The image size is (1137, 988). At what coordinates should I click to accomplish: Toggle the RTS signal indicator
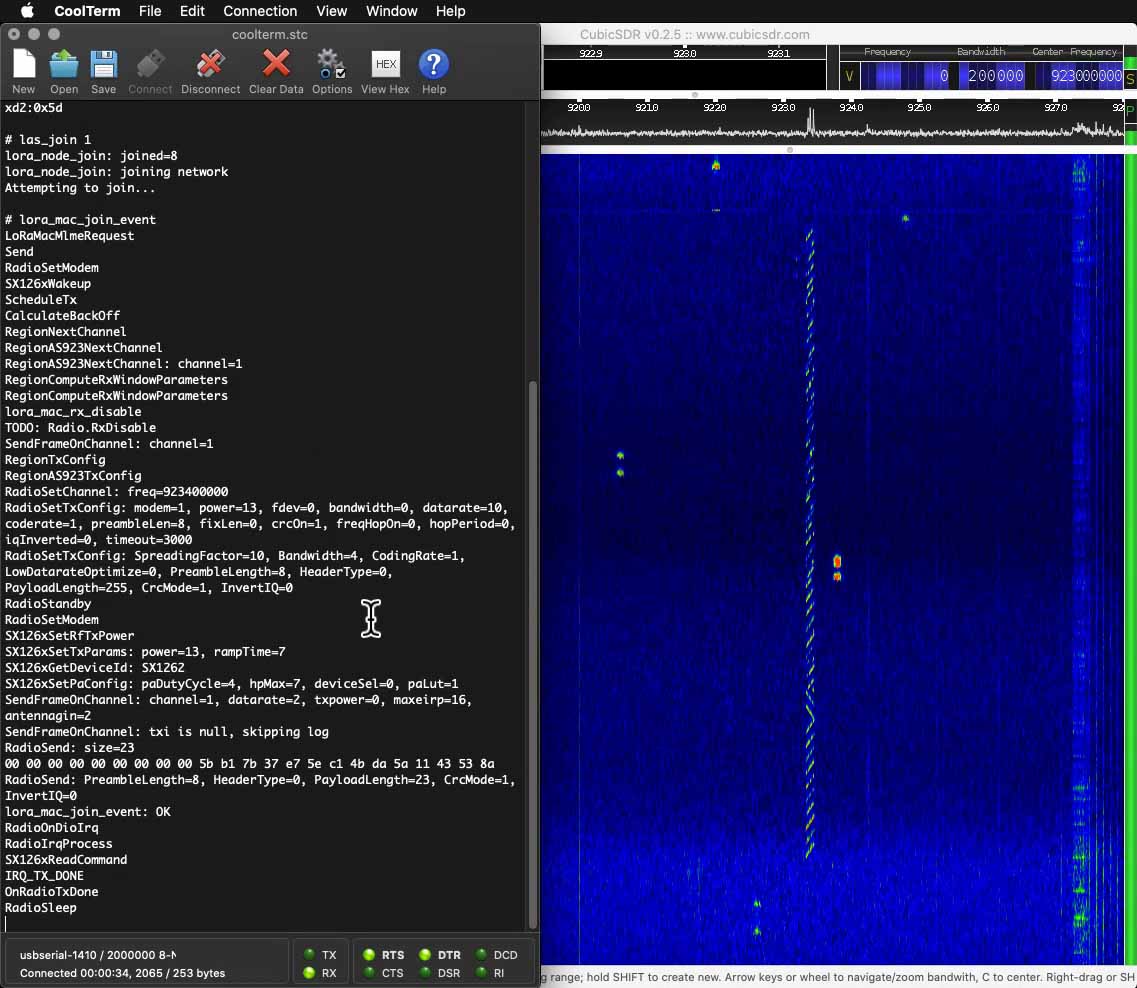[x=369, y=955]
